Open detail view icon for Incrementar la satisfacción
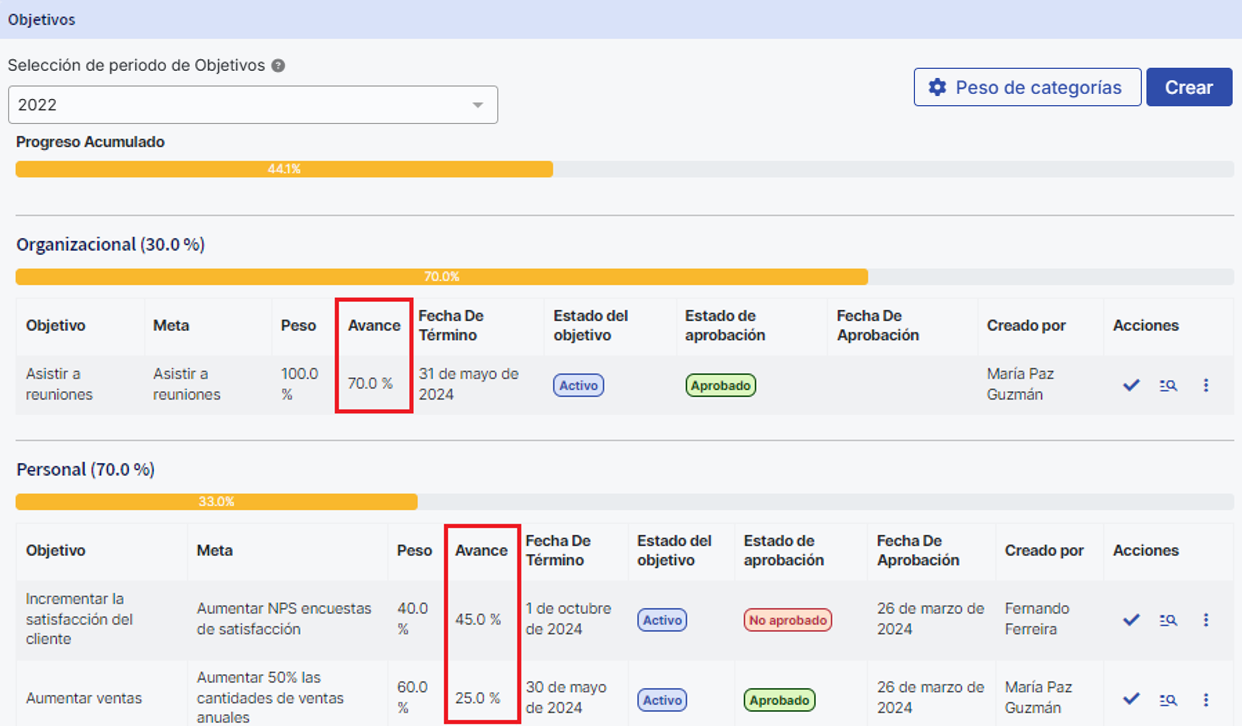Image resolution: width=1242 pixels, height=726 pixels. click(1168, 620)
